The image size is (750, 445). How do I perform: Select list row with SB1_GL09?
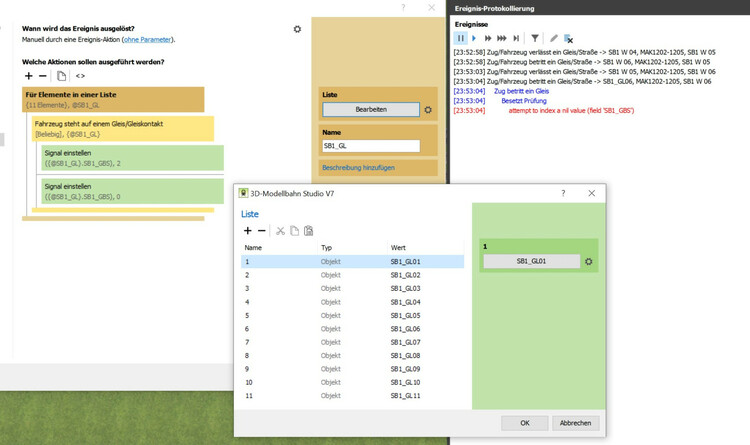pyautogui.click(x=353, y=369)
